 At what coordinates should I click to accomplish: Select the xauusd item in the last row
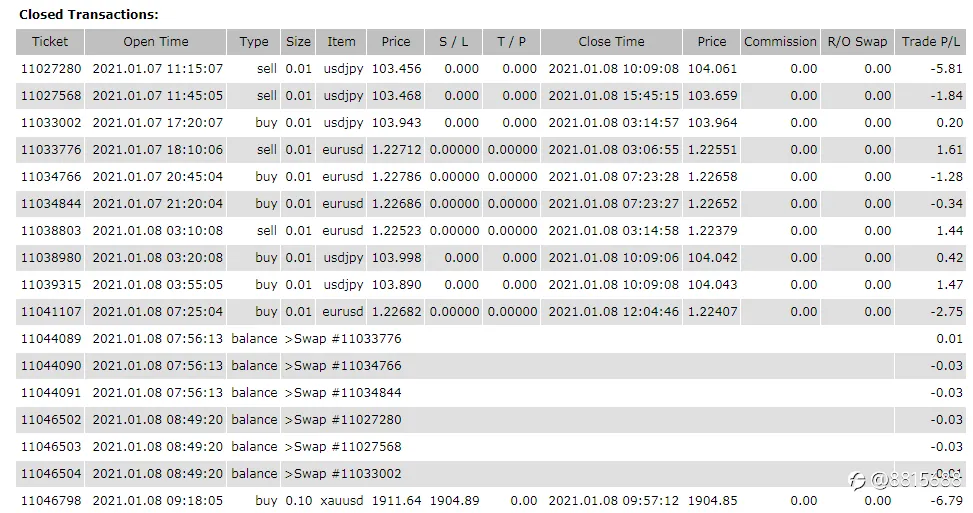pos(342,501)
